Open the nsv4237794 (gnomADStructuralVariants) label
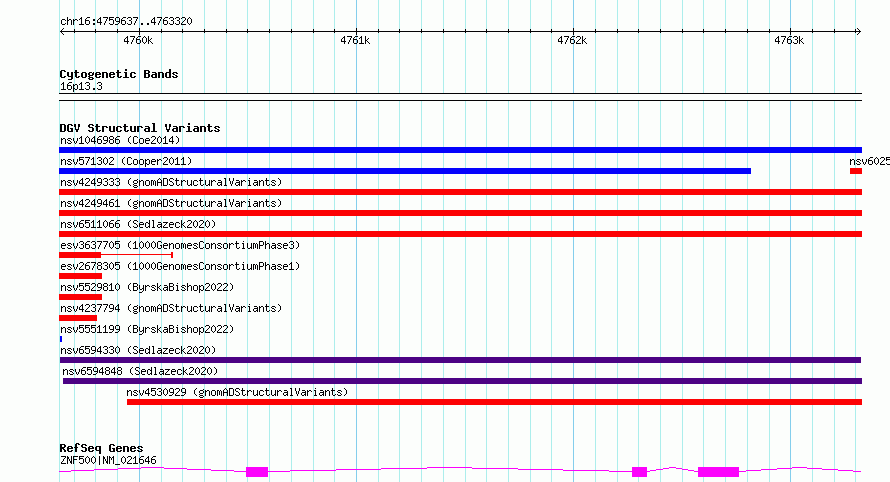890x482 pixels. point(171,308)
